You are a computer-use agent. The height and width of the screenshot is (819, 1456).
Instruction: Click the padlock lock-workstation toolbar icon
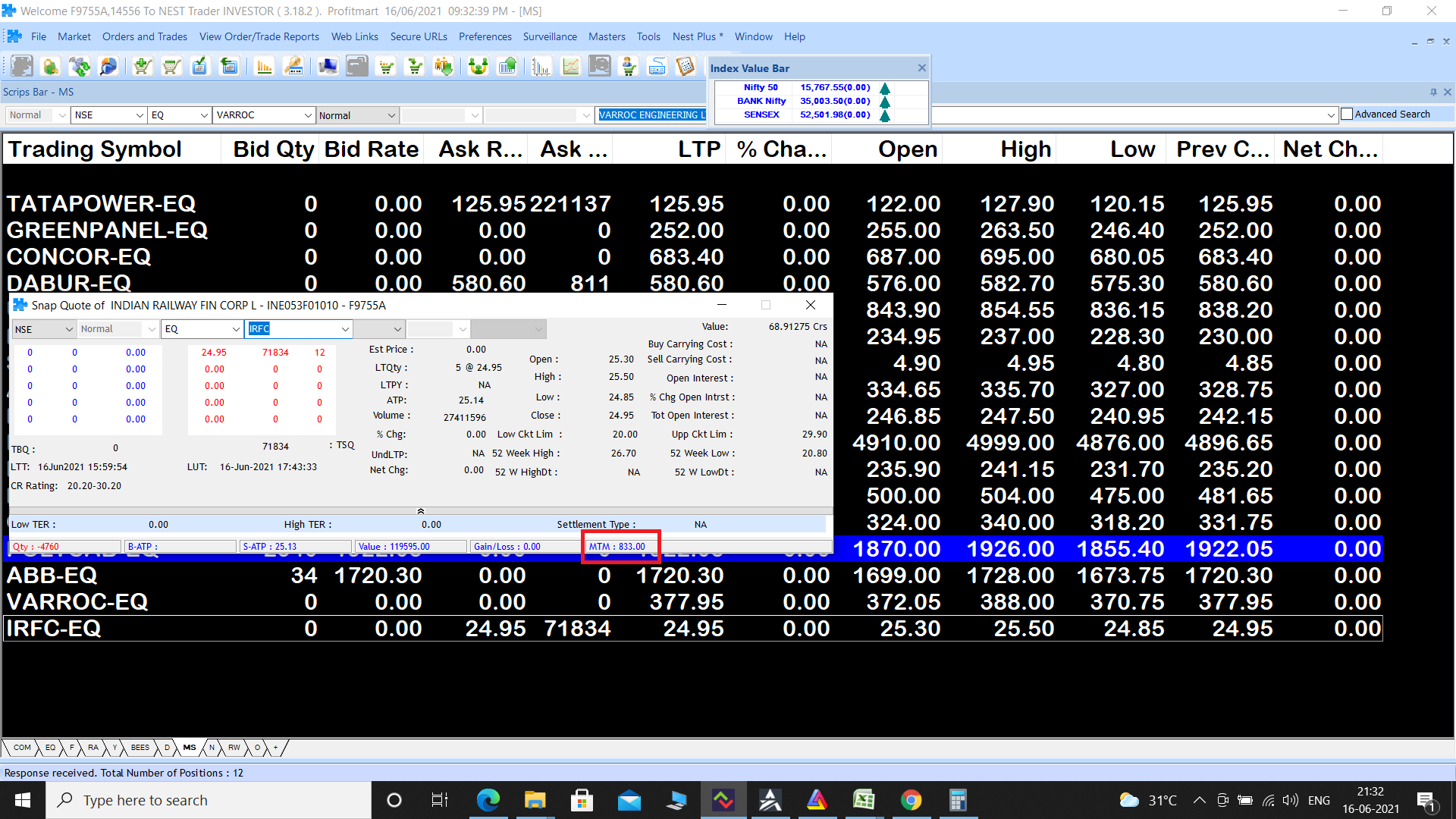tap(50, 67)
